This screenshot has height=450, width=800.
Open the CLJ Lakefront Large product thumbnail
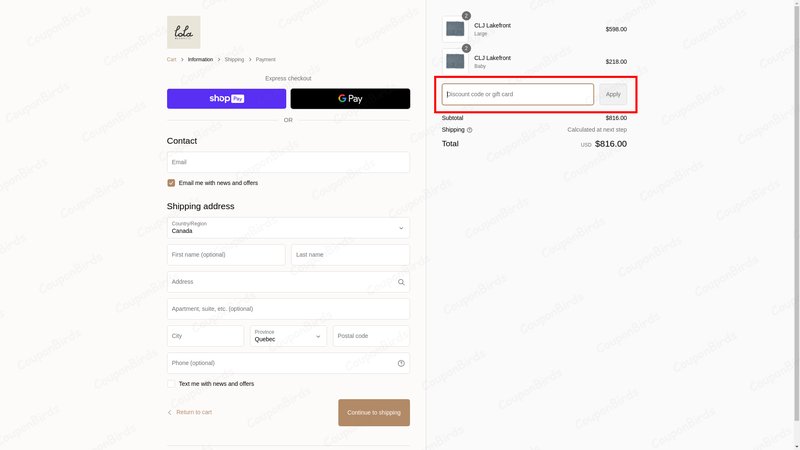455,29
